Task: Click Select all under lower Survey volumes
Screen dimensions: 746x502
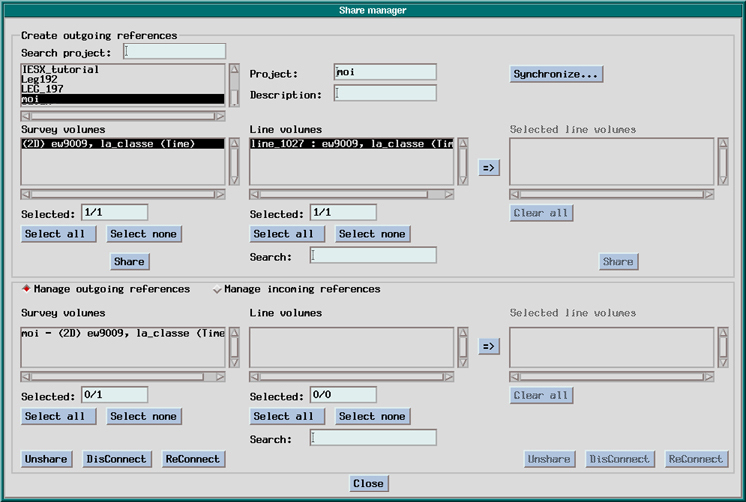Action: point(58,416)
